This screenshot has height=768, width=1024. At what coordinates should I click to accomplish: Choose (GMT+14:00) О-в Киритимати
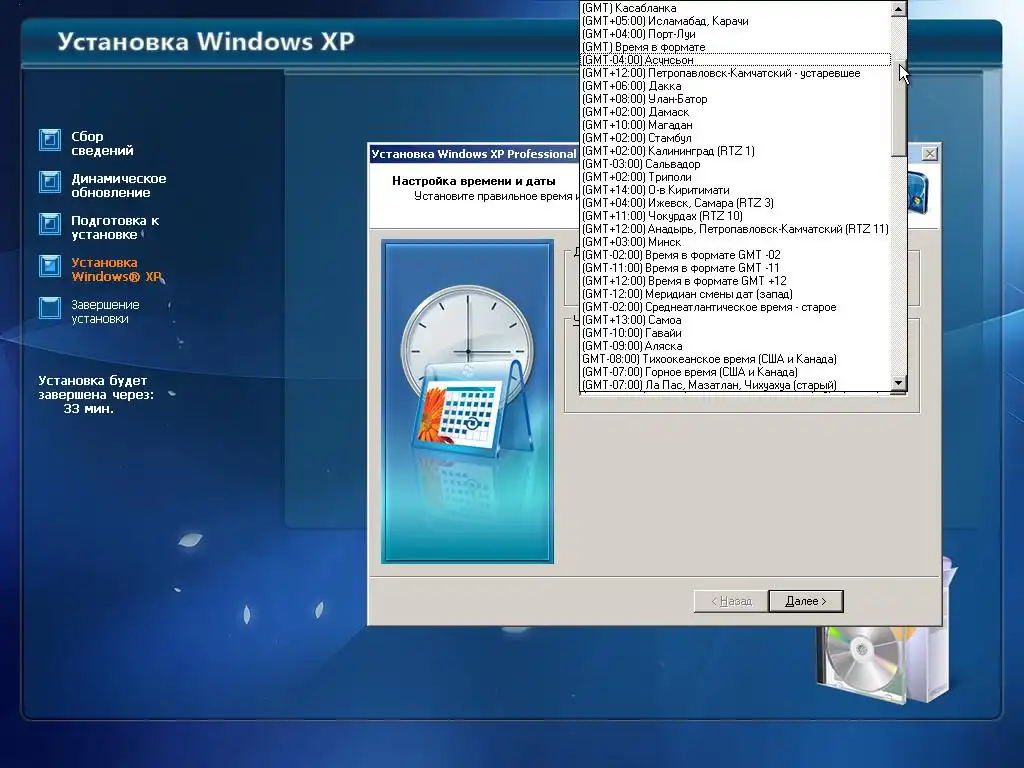[x=735, y=190]
